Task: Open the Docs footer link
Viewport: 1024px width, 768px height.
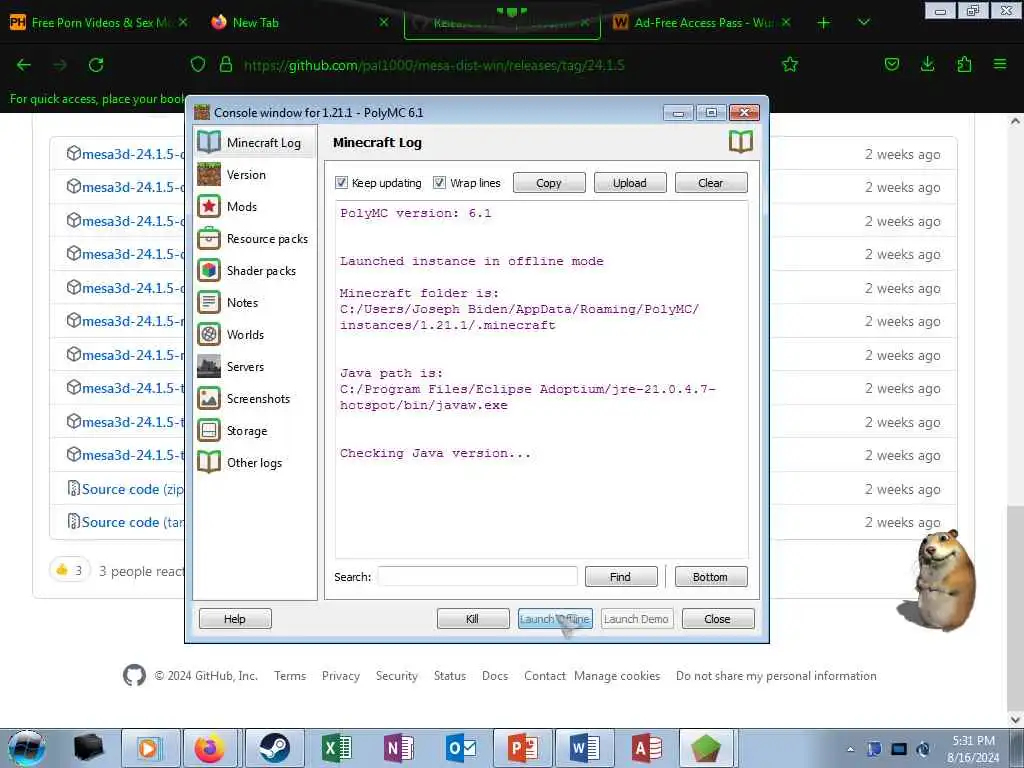Action: point(495,676)
